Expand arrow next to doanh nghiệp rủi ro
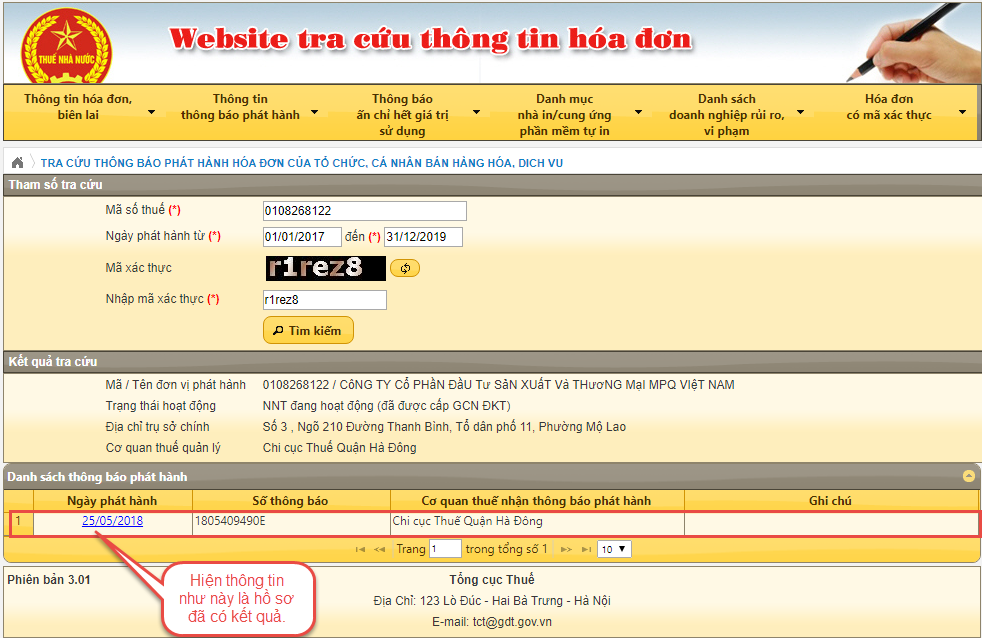 click(800, 113)
